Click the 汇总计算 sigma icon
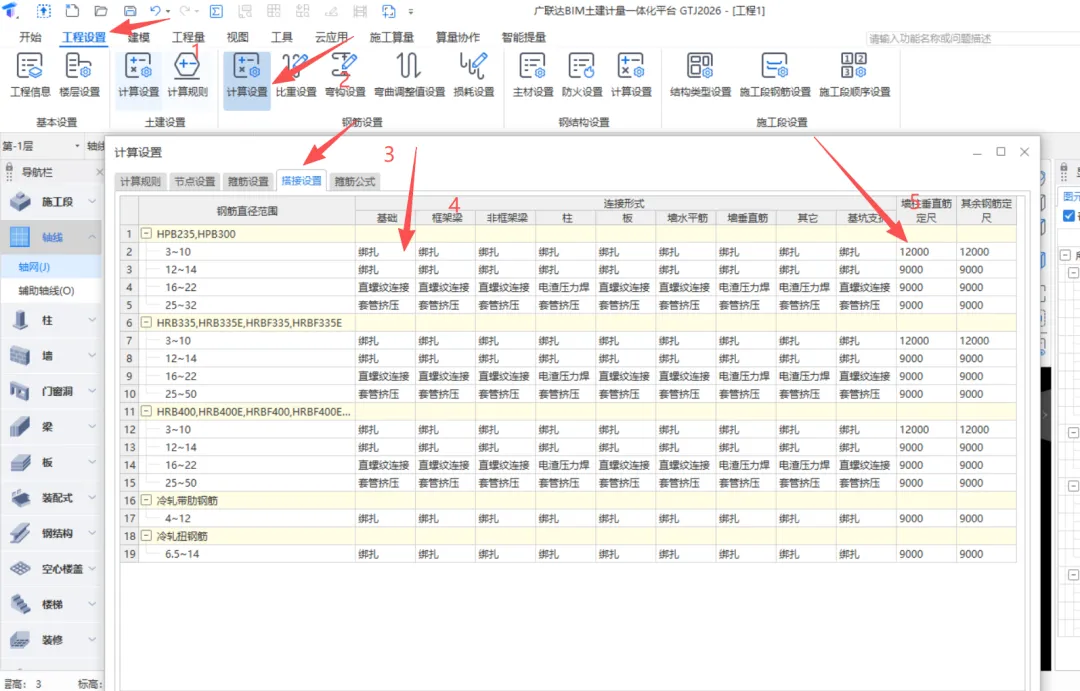This screenshot has width=1080, height=691. [216, 11]
